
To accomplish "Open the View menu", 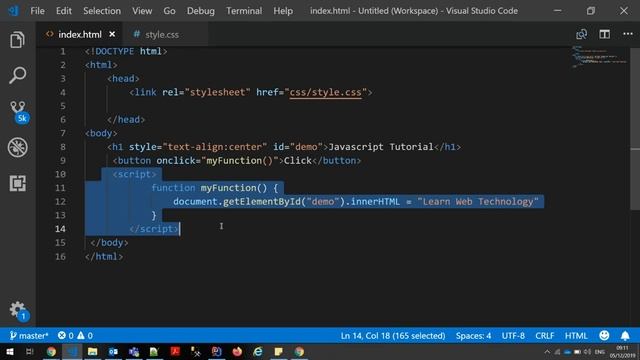I will tap(142, 11).
